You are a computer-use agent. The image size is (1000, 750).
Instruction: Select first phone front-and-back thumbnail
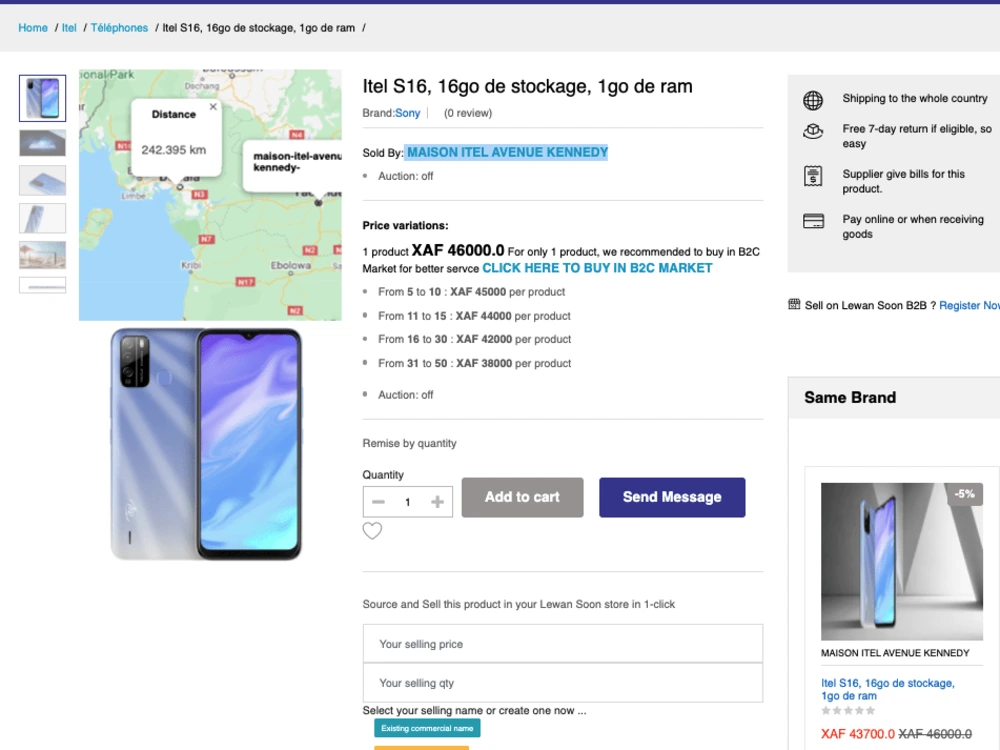tap(42, 98)
